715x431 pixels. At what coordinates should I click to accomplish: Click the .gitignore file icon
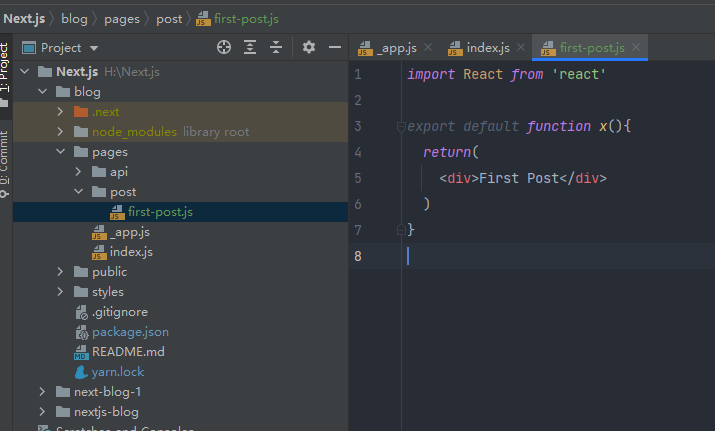click(81, 312)
